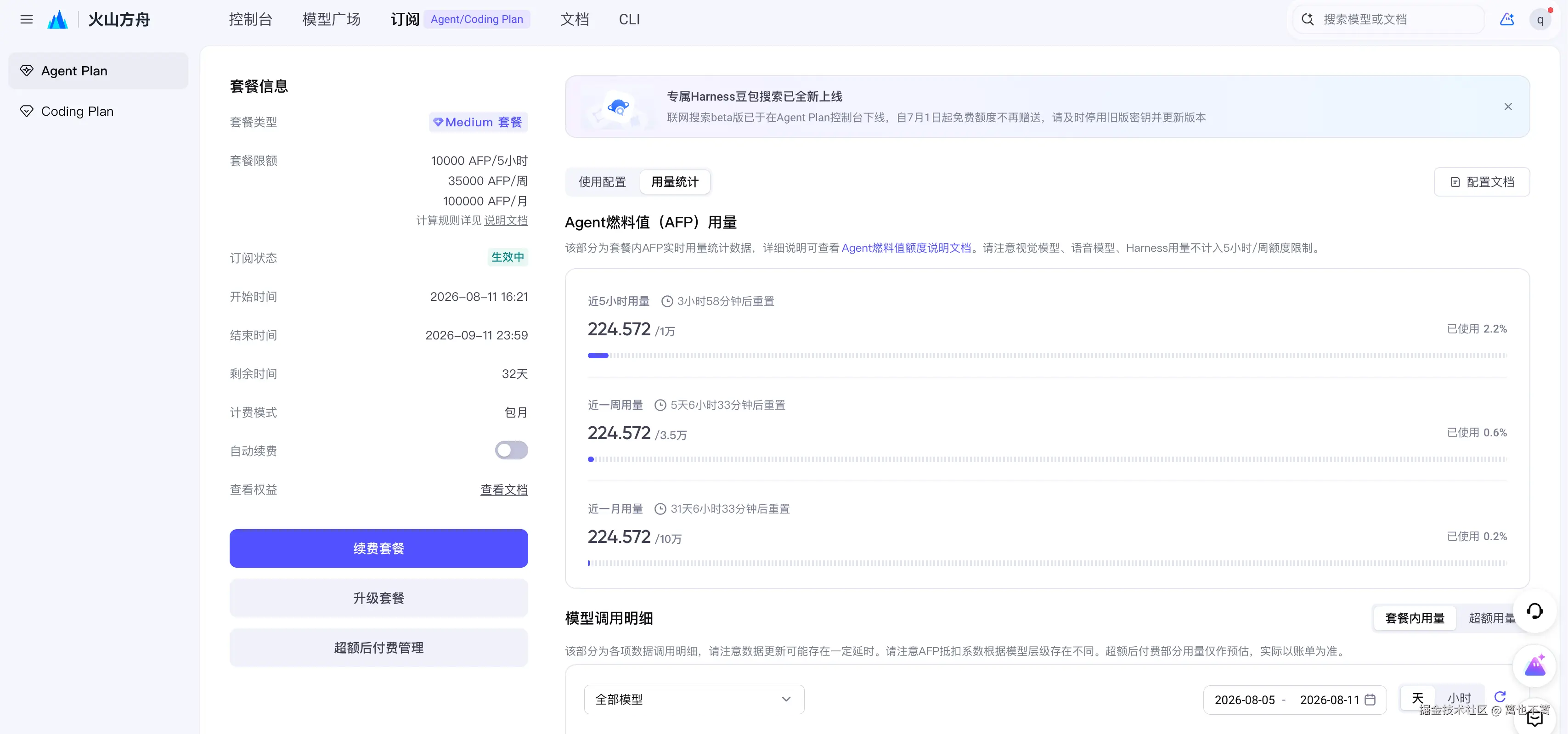Click the diamond icon beside Agent Plan

click(26, 71)
